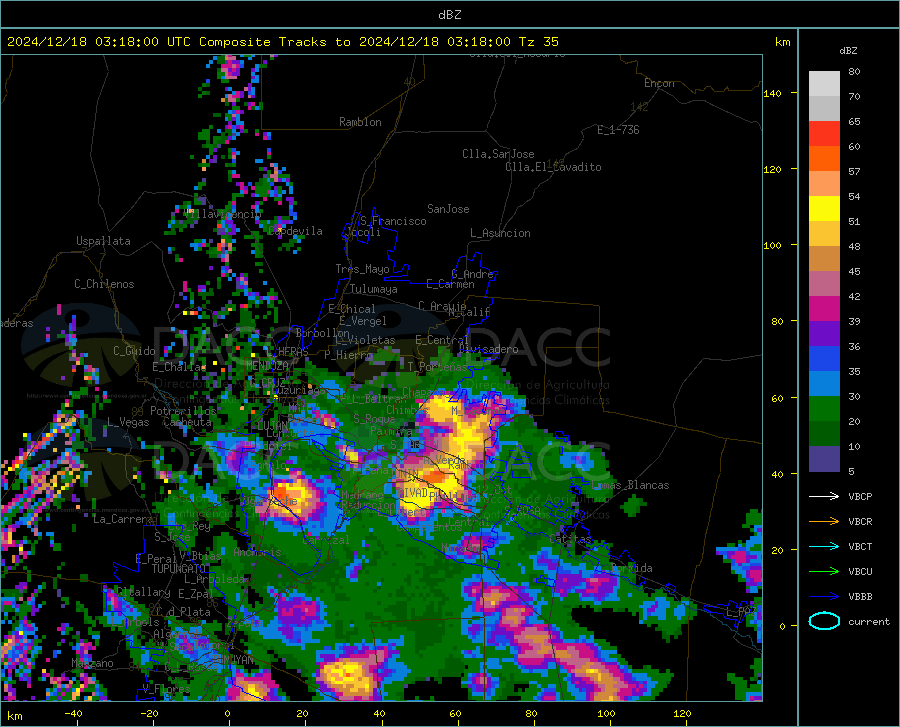Click the 'Anchoris' place label

pos(257,552)
